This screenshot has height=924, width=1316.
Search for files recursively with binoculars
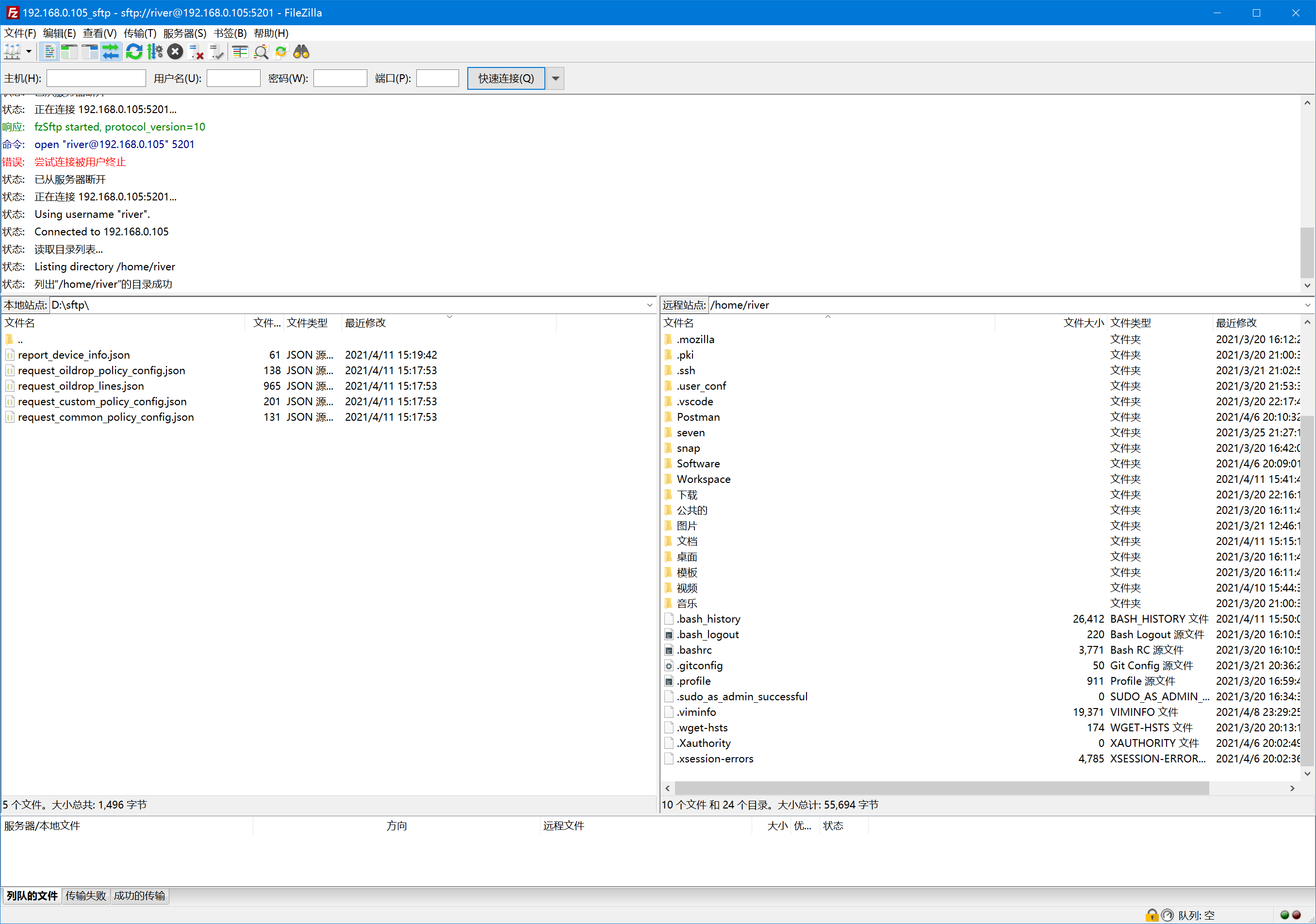point(301,51)
